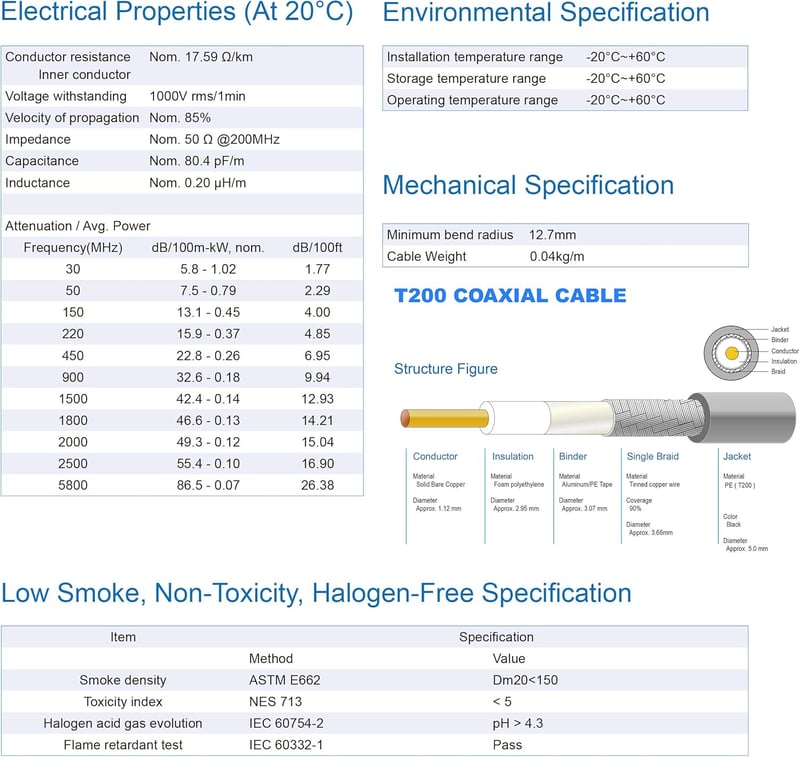This screenshot has height=757, width=800.
Task: Click the '6.95' dB/100ft value
Action: tap(317, 356)
